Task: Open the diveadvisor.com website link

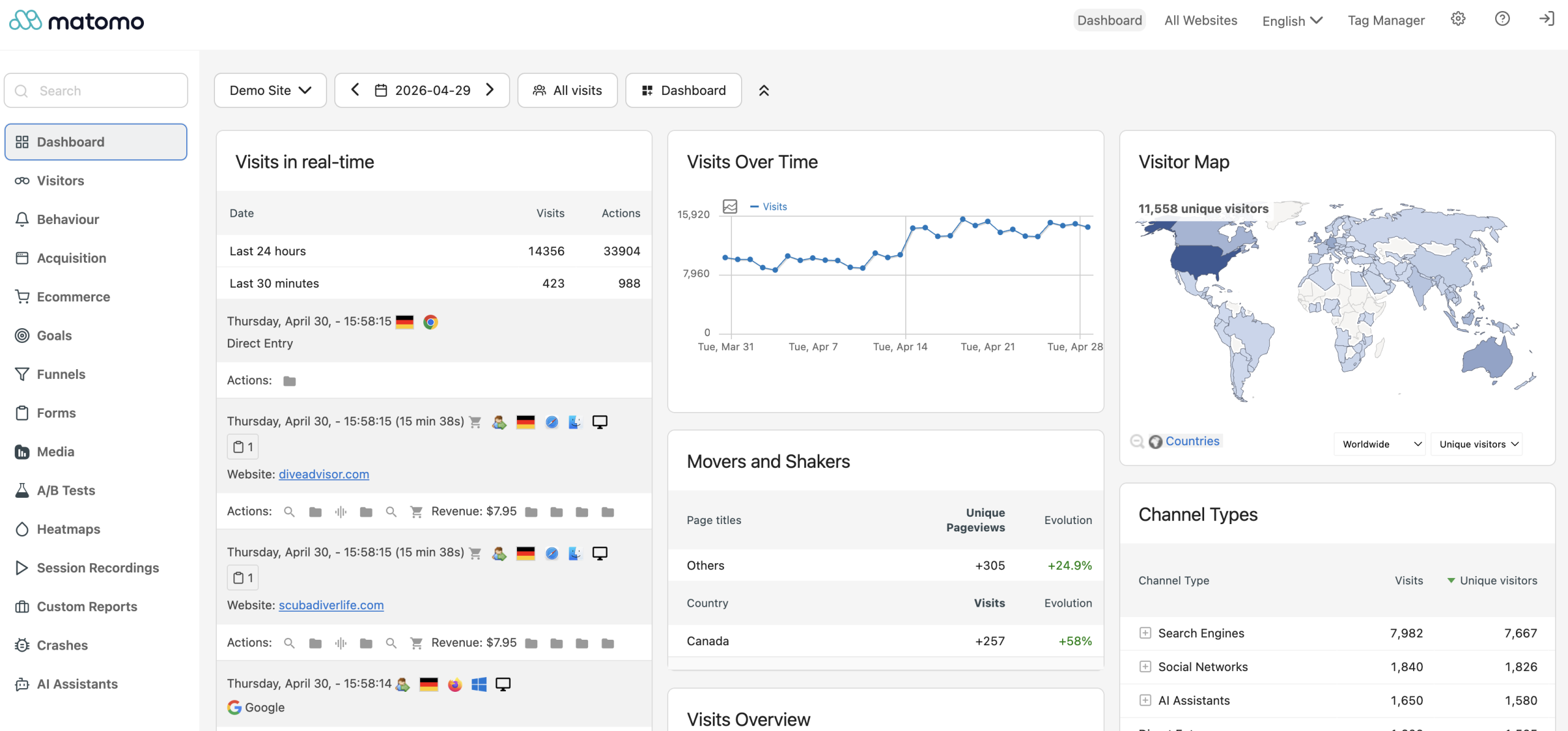Action: pos(324,474)
